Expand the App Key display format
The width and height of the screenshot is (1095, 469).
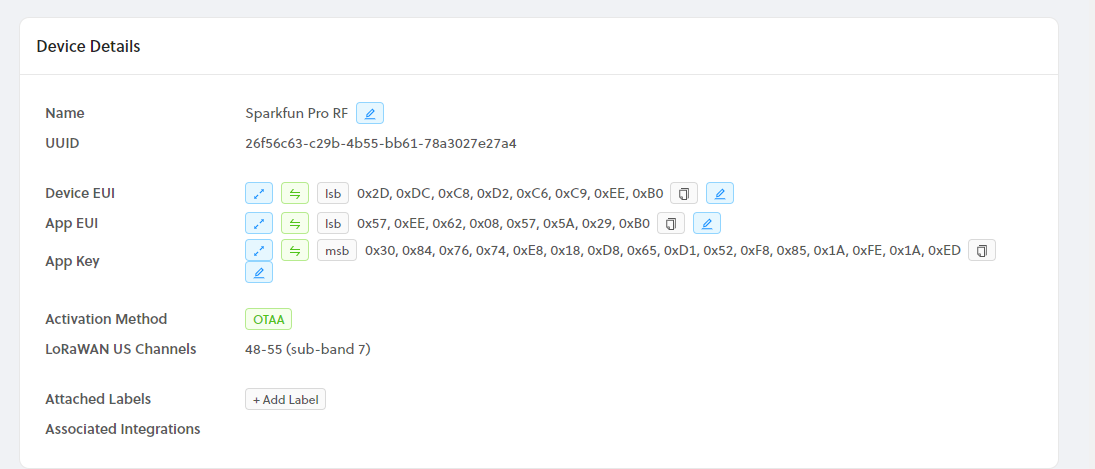coord(259,251)
